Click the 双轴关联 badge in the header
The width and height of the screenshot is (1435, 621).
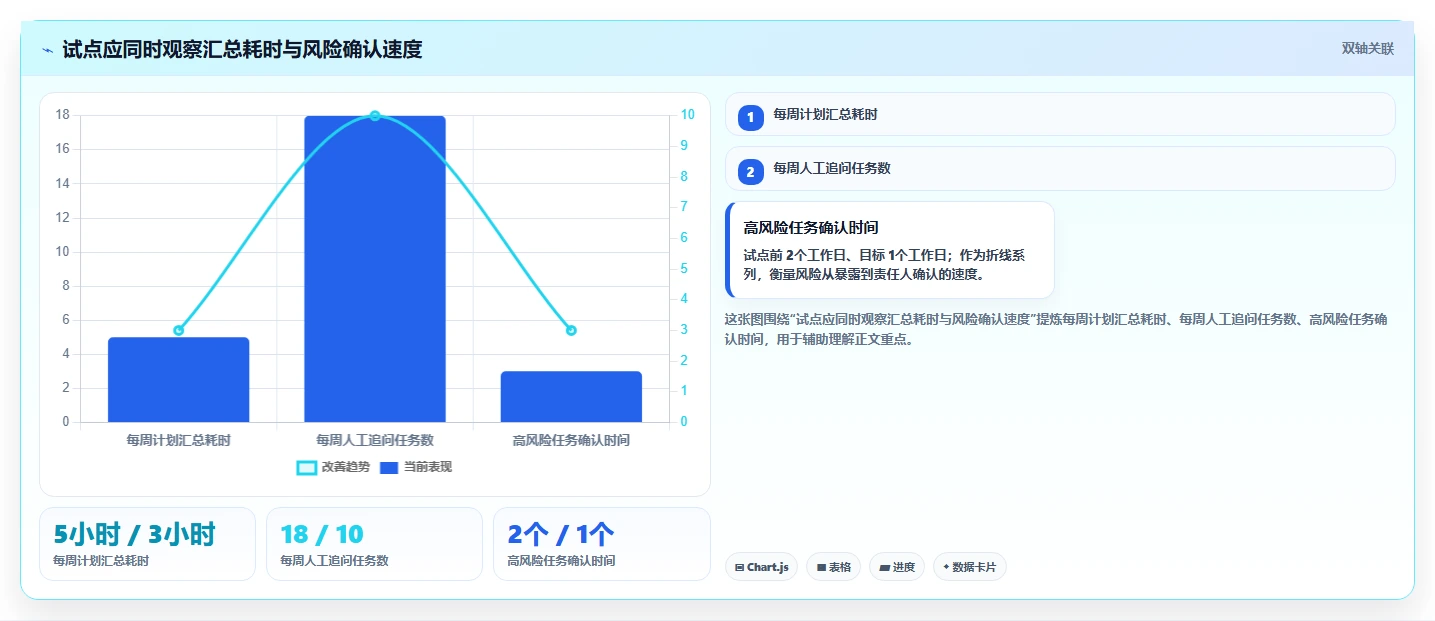(x=1367, y=49)
